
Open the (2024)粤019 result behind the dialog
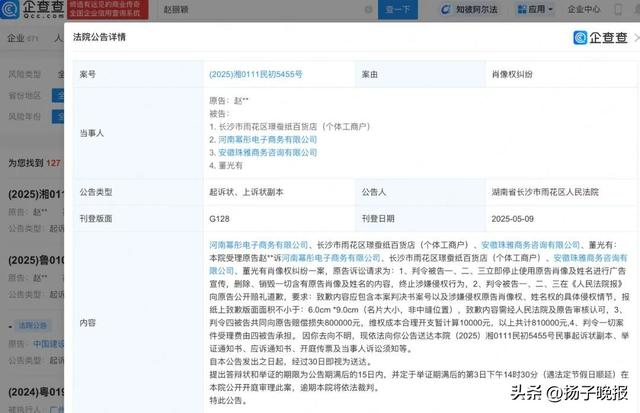(x=36, y=392)
